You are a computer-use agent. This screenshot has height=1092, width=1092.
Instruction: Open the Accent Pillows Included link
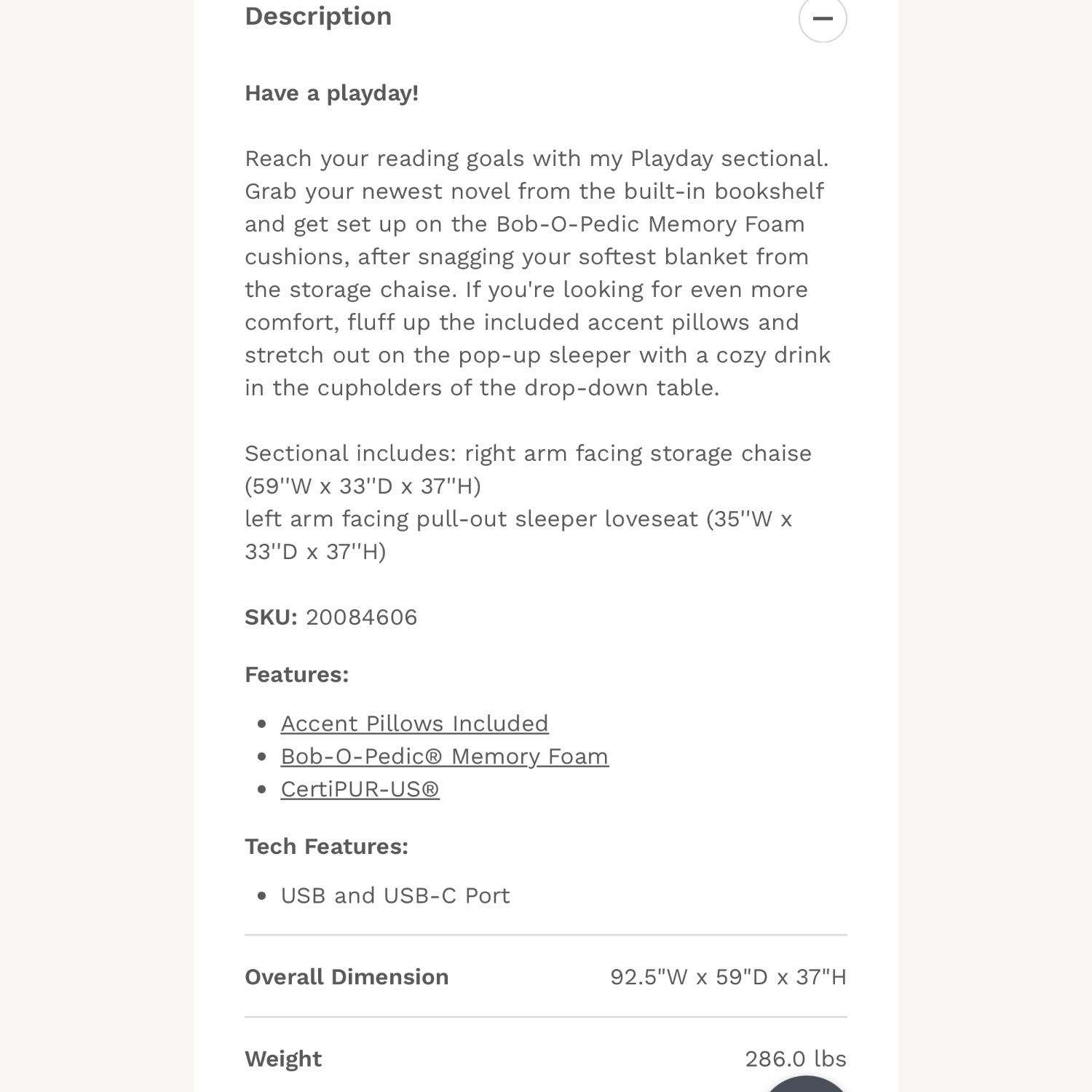(414, 724)
